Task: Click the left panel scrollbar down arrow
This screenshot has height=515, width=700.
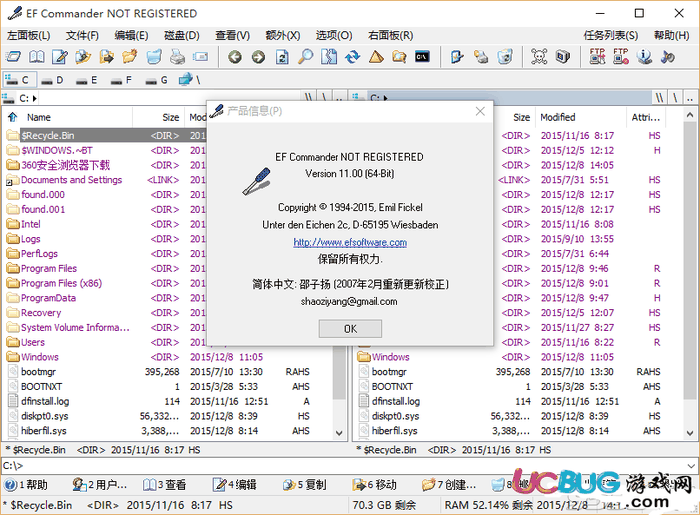Action: coord(339,433)
